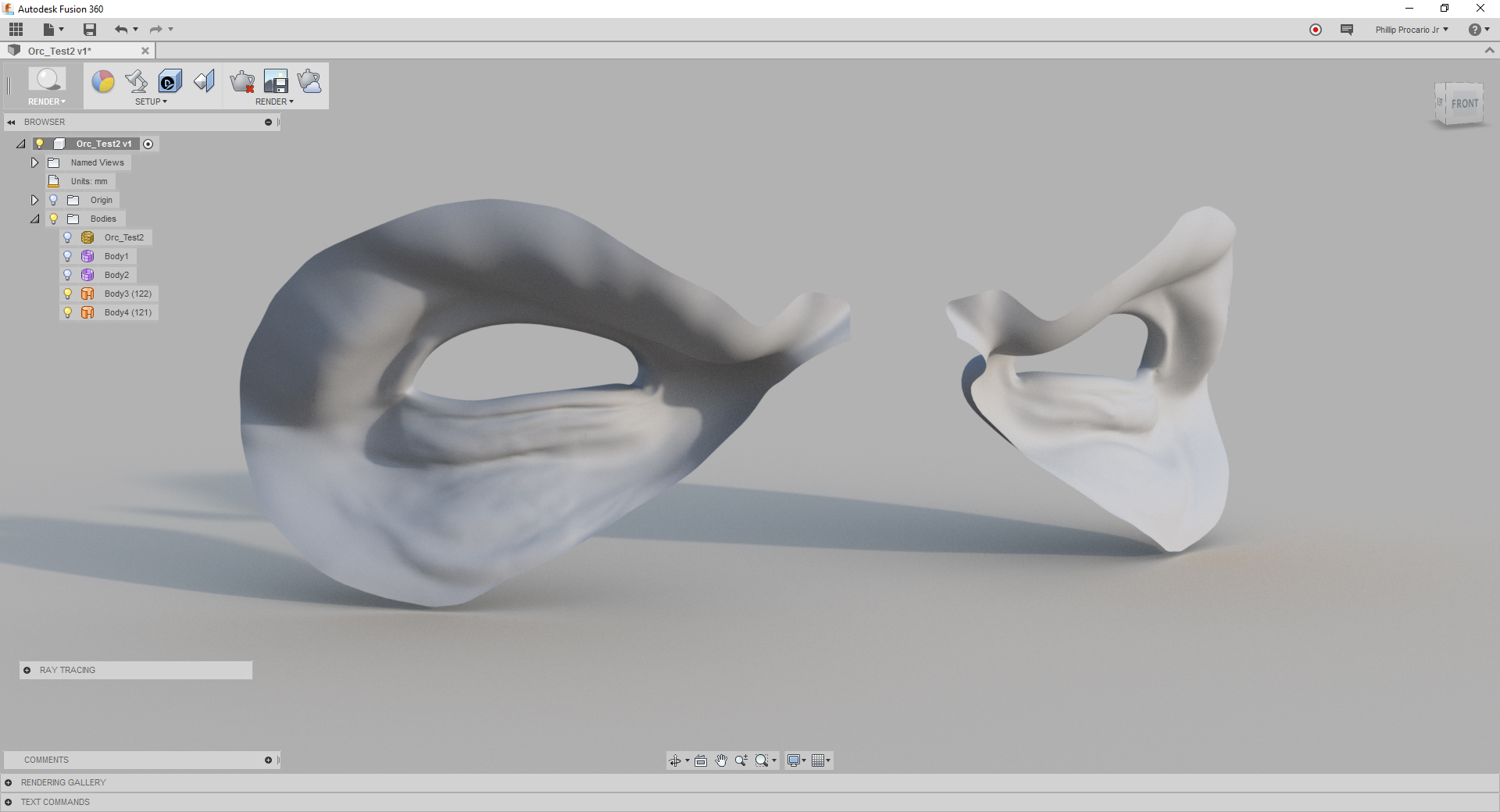This screenshot has height=812, width=1500.
Task: Minimize the BROWSER panel using minus button
Action: click(x=268, y=122)
